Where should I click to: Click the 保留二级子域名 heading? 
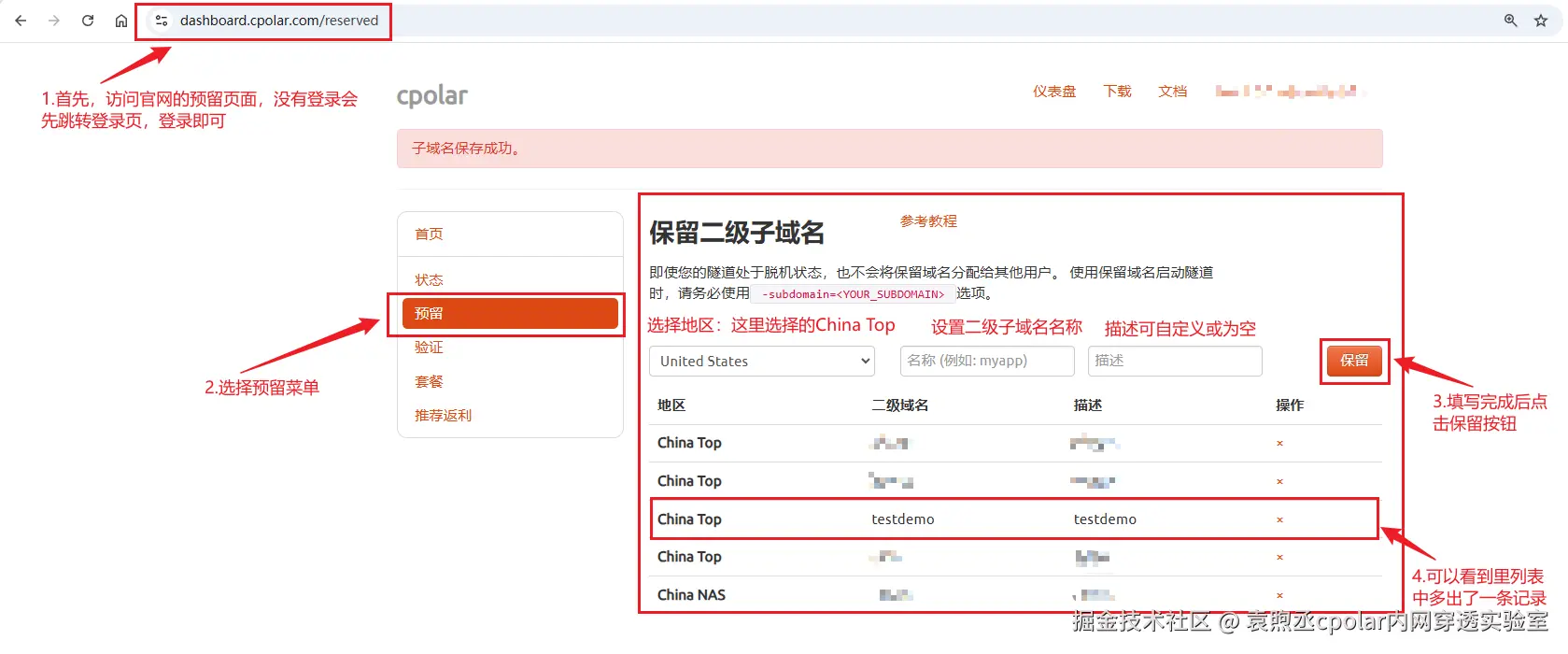737,233
